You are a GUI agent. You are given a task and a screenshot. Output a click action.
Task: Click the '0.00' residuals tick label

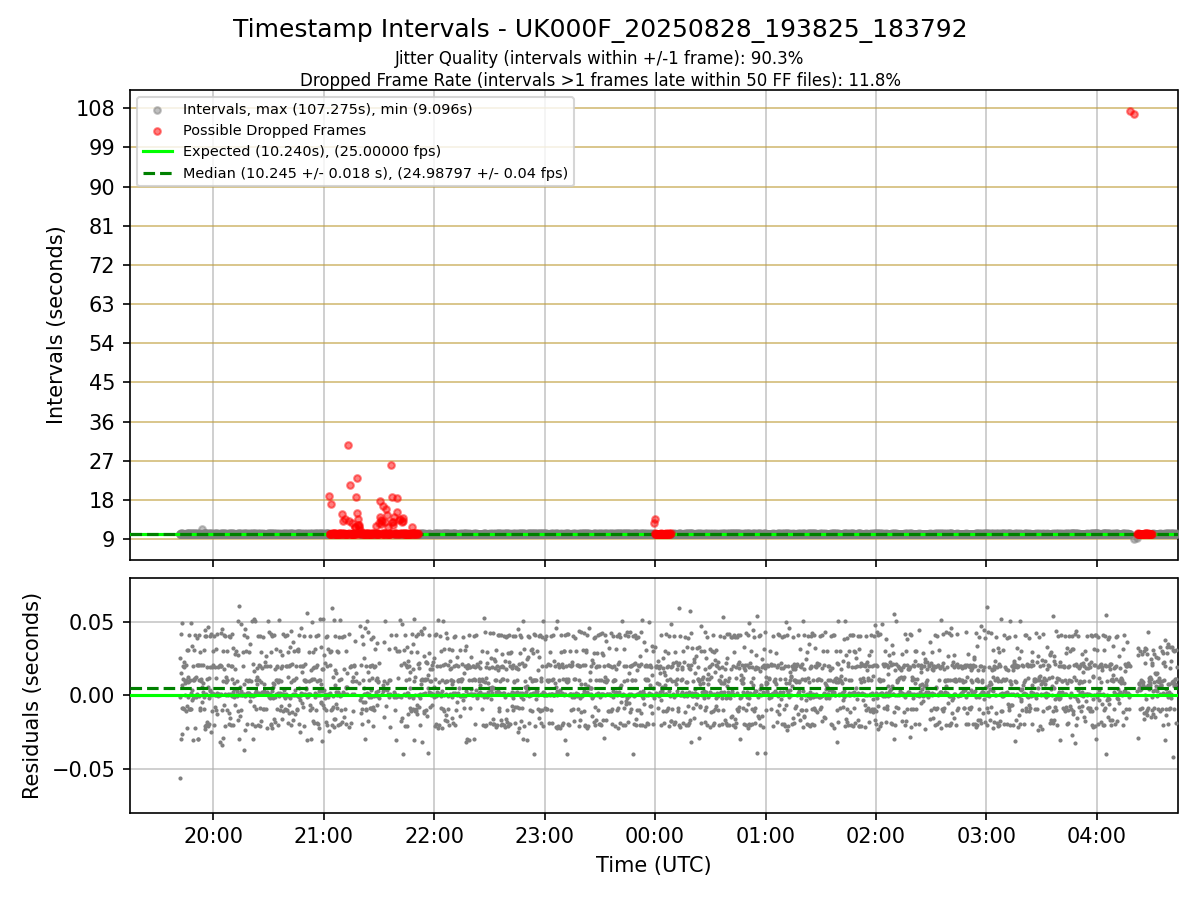pos(92,695)
